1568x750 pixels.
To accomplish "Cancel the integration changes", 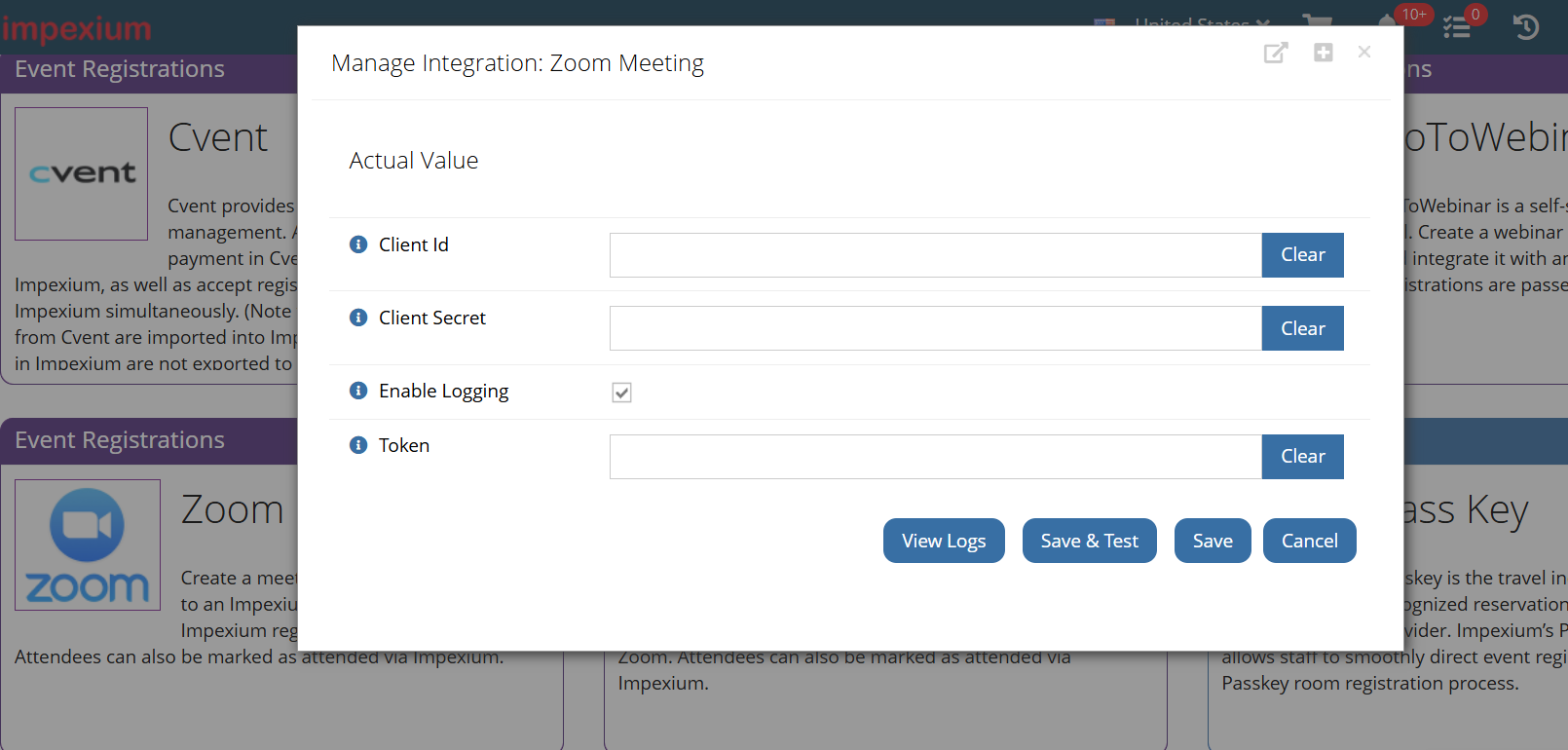I will coord(1310,541).
